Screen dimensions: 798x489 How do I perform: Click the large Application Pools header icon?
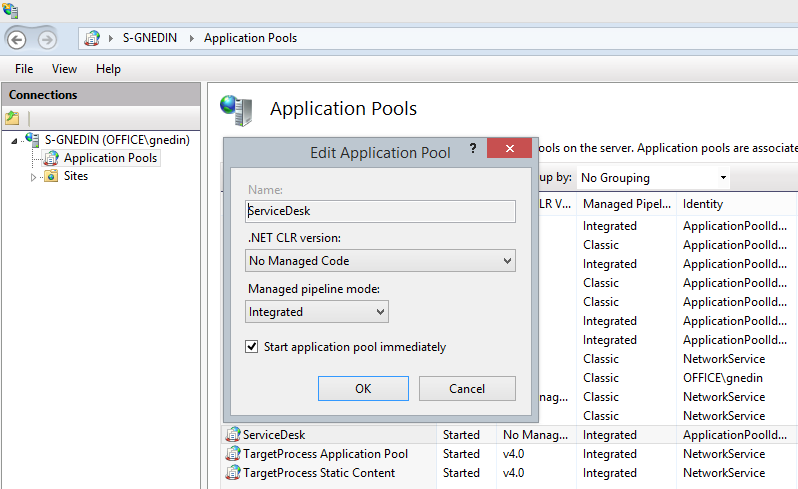(x=236, y=110)
